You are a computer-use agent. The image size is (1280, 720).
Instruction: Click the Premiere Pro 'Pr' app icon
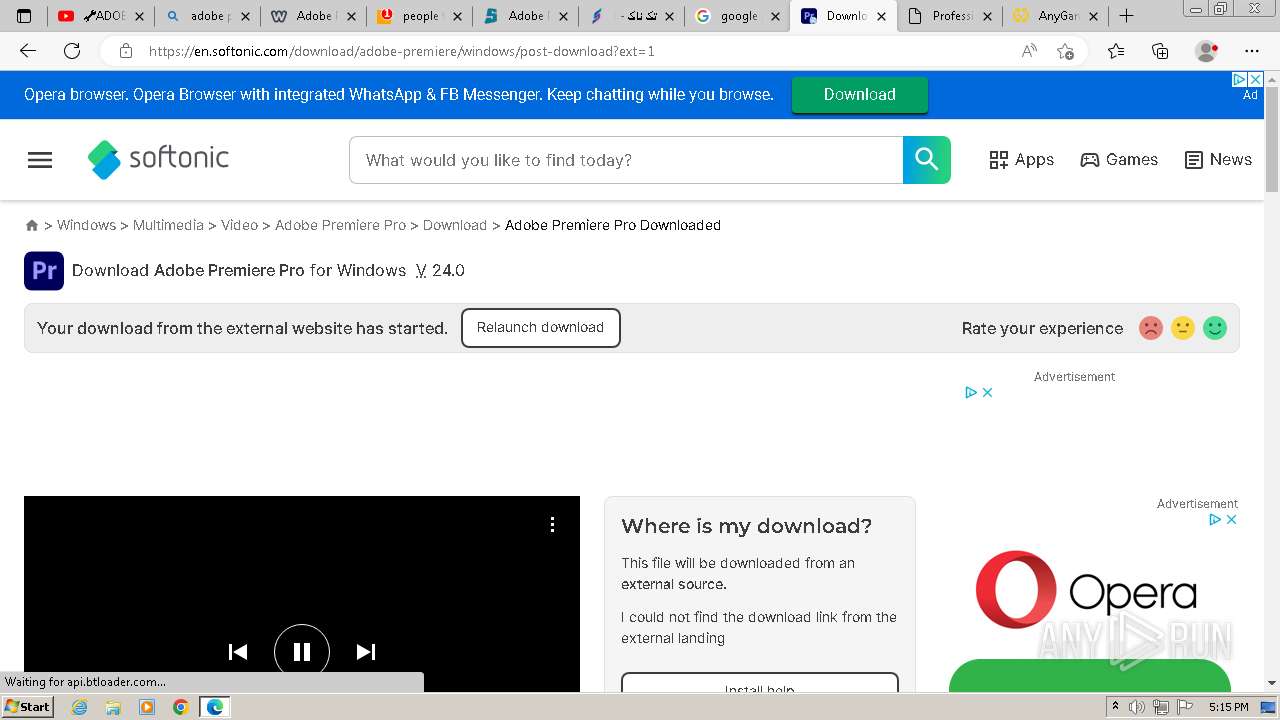(44, 271)
